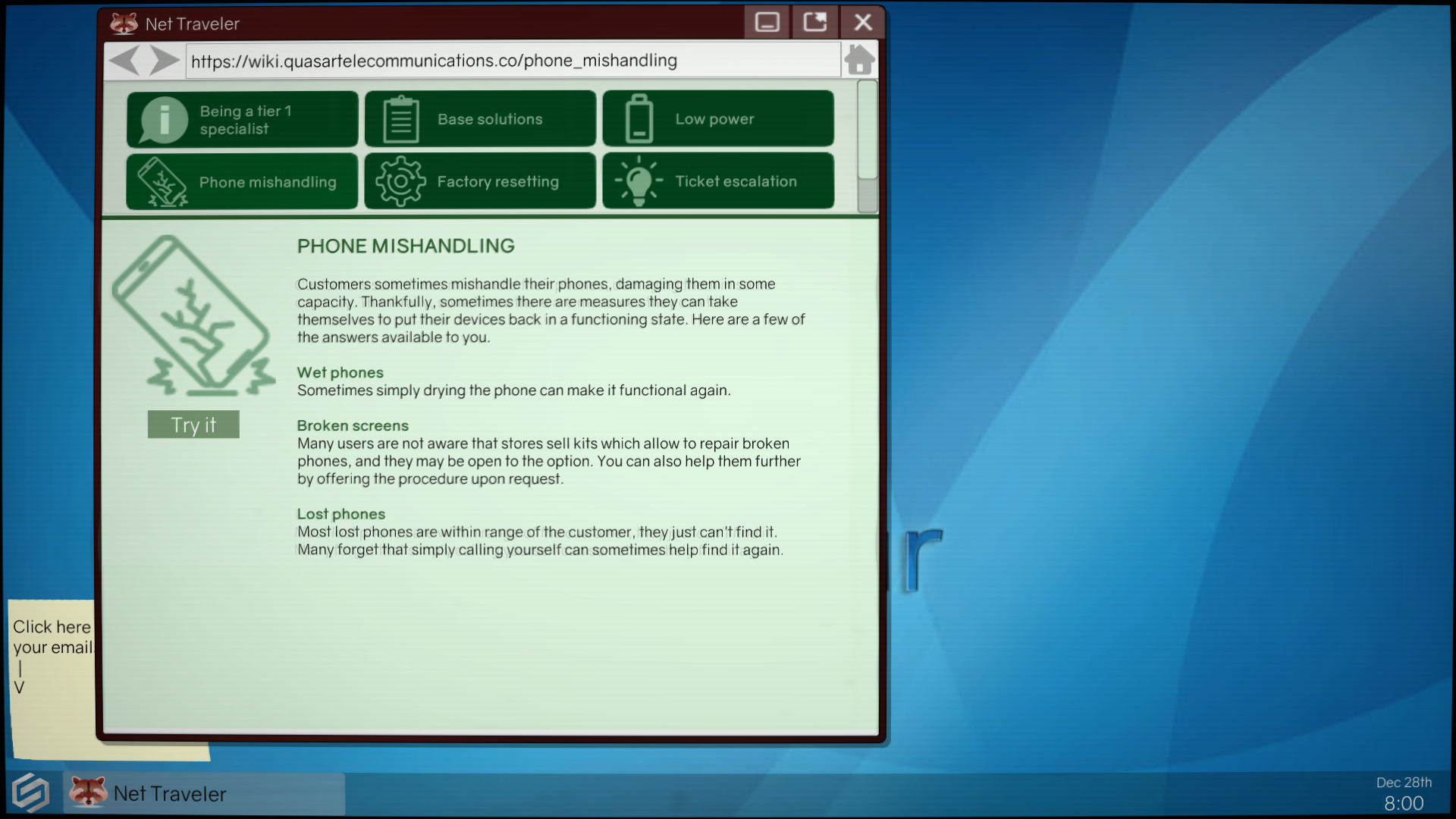This screenshot has height=819, width=1456.
Task: Click the lightbulb icon on Ticket escalation
Action: (x=639, y=180)
